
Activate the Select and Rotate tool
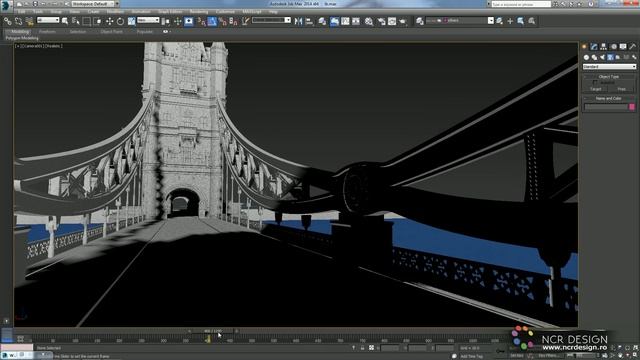click(120, 21)
